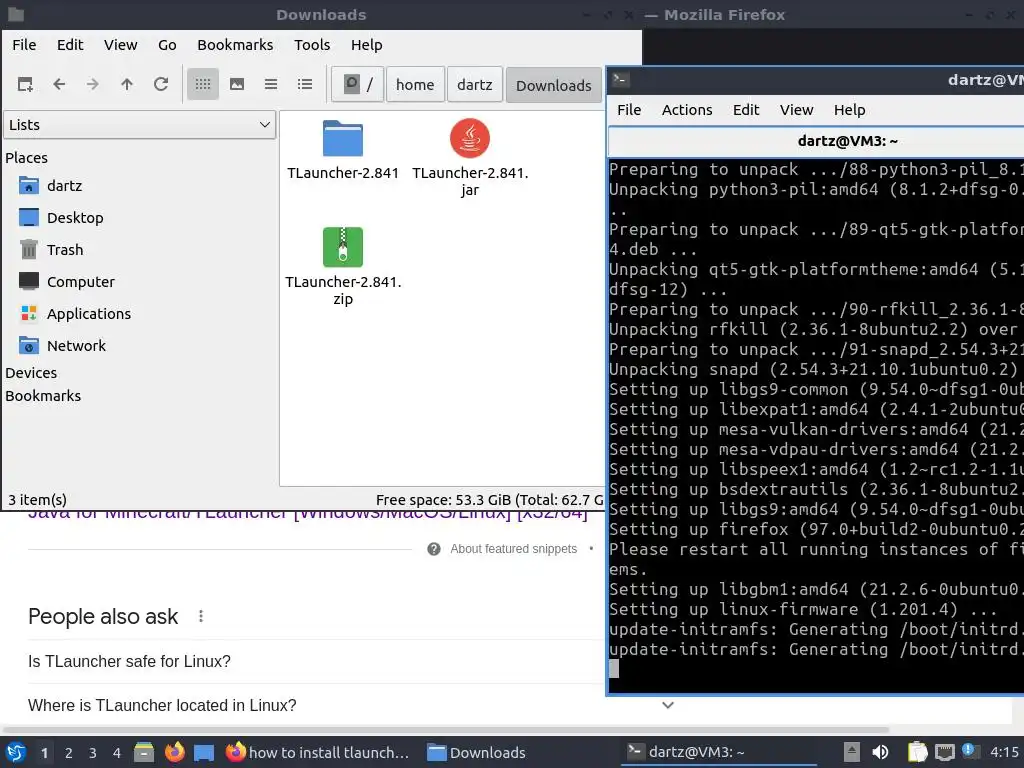Open People also ask options menu

201,616
